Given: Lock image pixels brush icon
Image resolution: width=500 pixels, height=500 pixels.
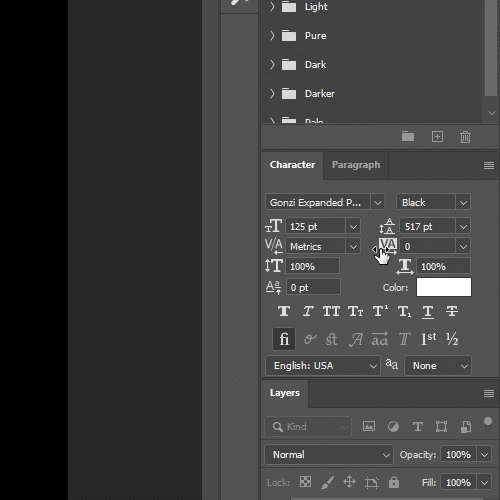Looking at the screenshot, I should pyautogui.click(x=328, y=482).
